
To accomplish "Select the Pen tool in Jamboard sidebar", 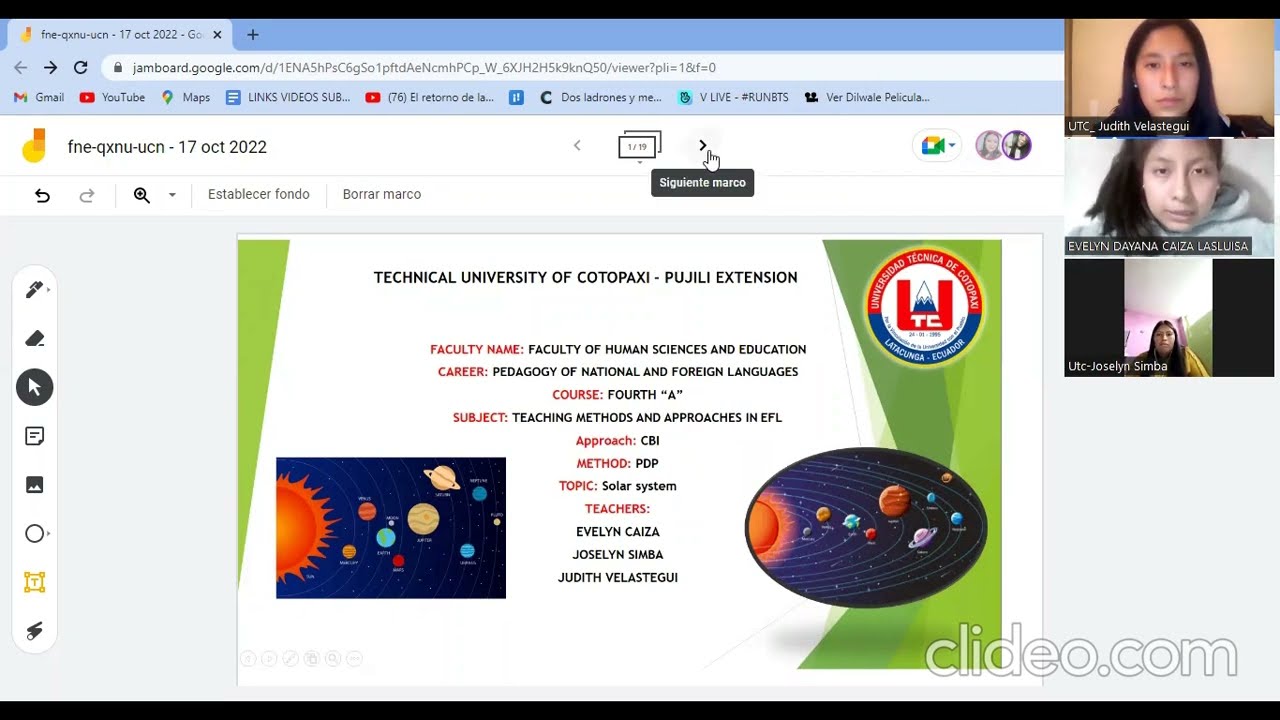I will coord(34,290).
